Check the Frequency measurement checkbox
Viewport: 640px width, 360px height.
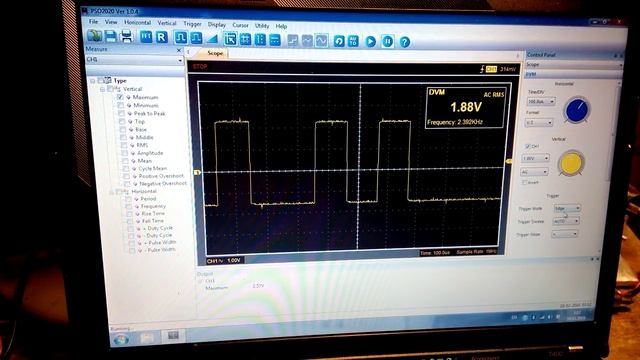coord(129,207)
